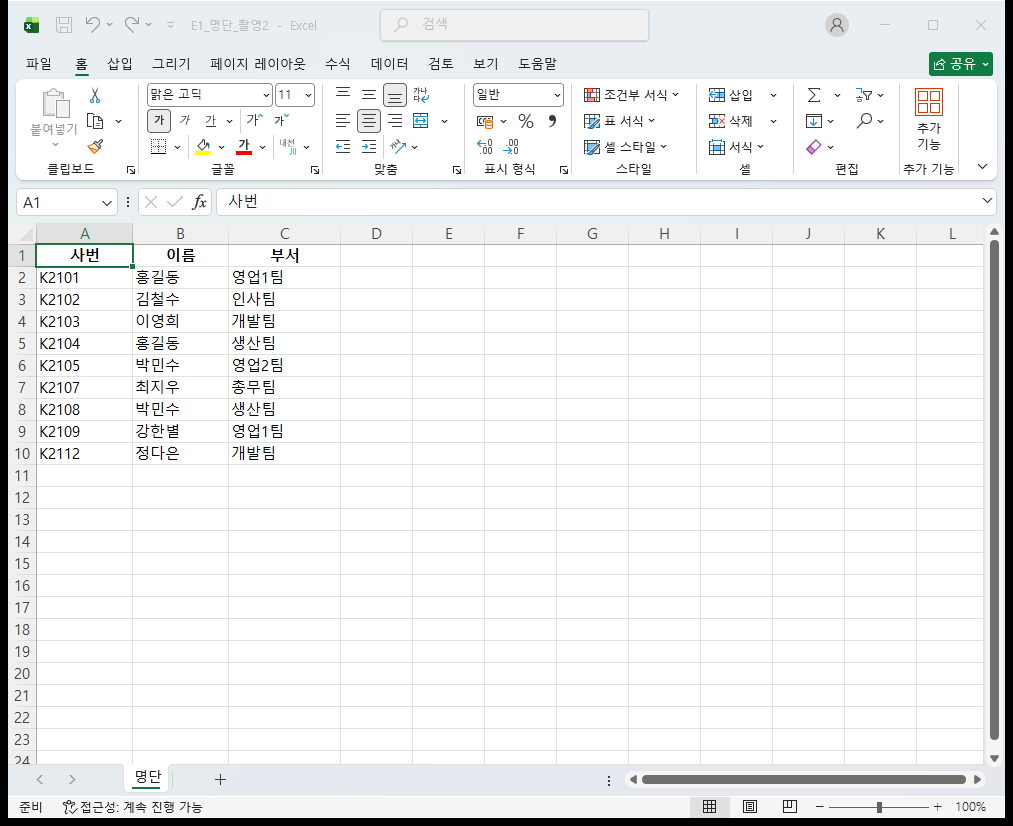Screen dimensions: 1013x826
Task: Click the zoom slider handle
Action: 879,807
